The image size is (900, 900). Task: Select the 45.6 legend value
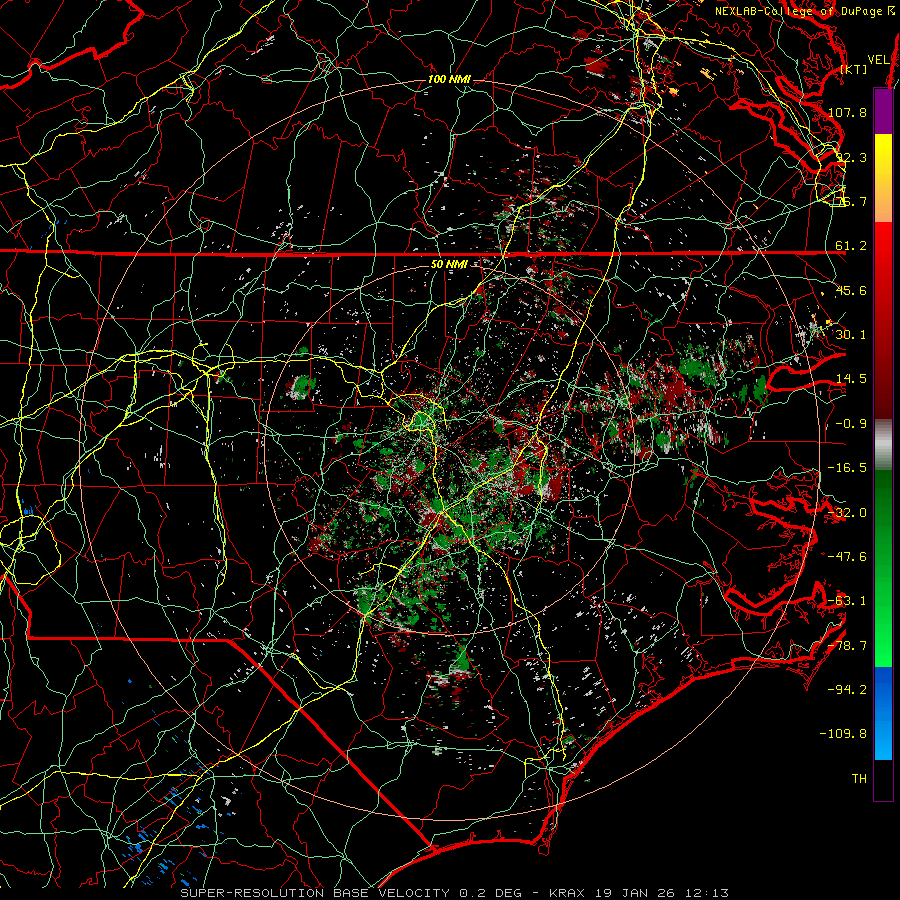click(x=851, y=290)
